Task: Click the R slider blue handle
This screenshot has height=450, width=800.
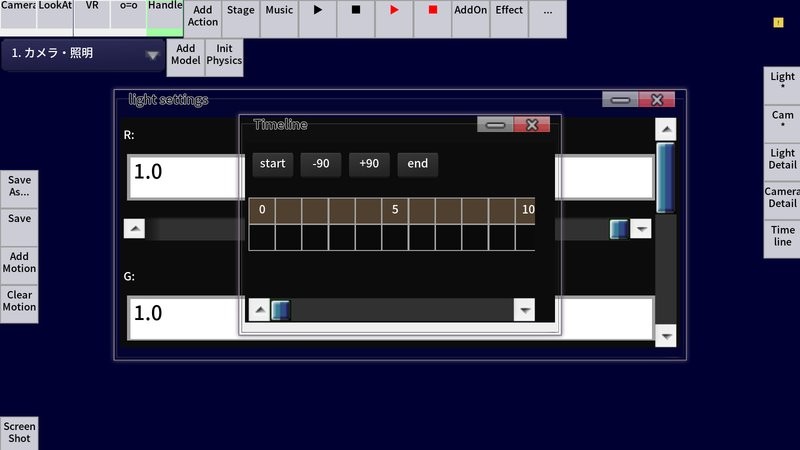Action: (619, 229)
